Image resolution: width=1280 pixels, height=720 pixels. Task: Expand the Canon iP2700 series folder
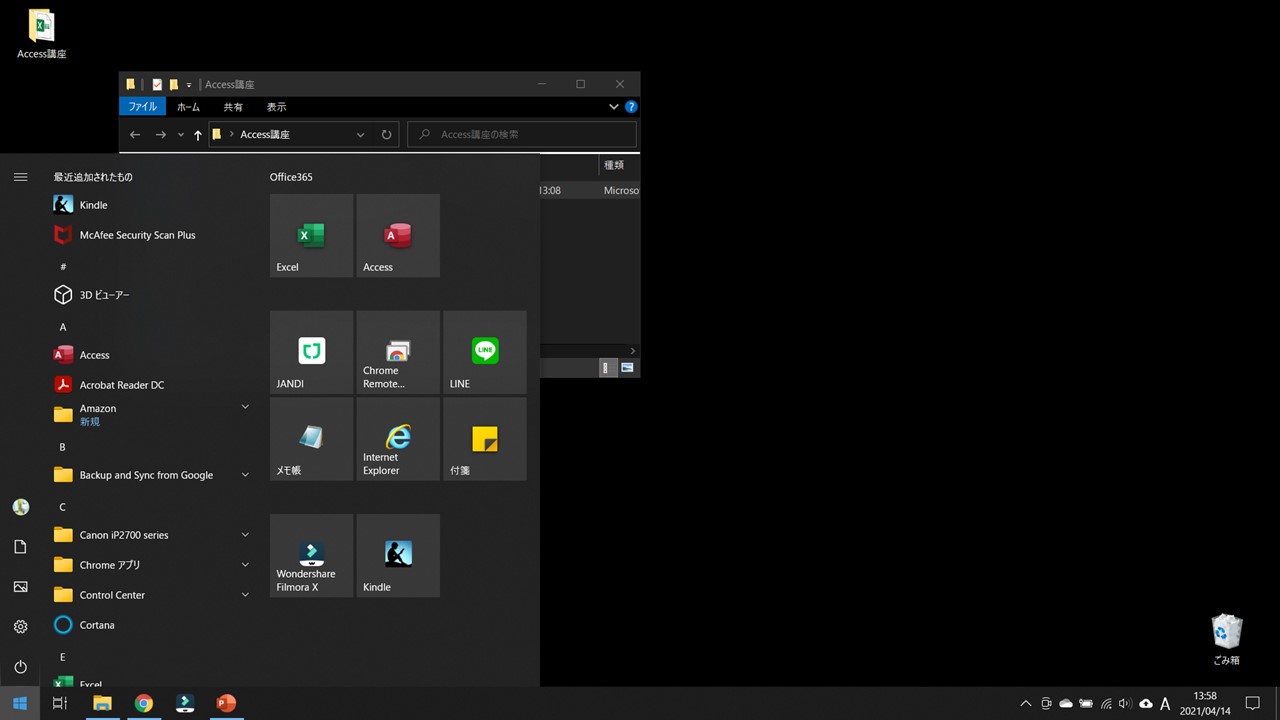pos(245,535)
